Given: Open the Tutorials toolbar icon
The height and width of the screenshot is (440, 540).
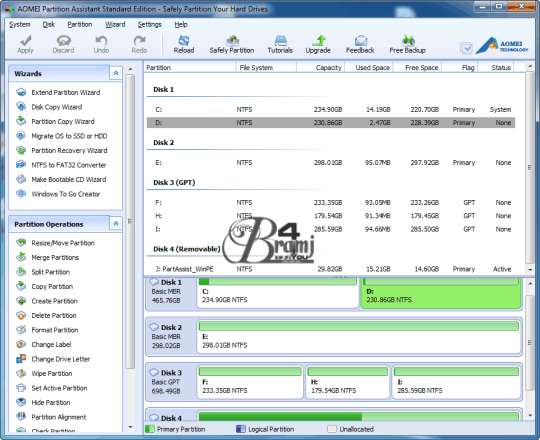Looking at the screenshot, I should click(280, 44).
